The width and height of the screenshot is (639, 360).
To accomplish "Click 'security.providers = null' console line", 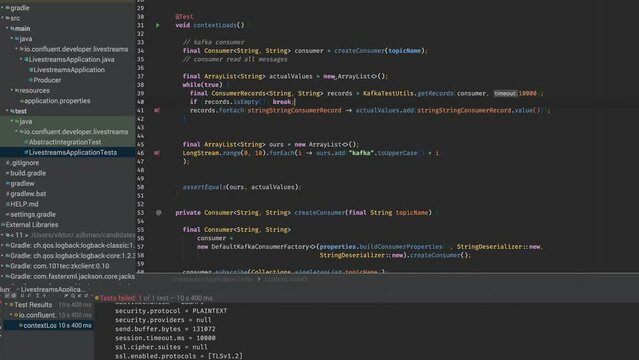I will pyautogui.click(x=163, y=320).
